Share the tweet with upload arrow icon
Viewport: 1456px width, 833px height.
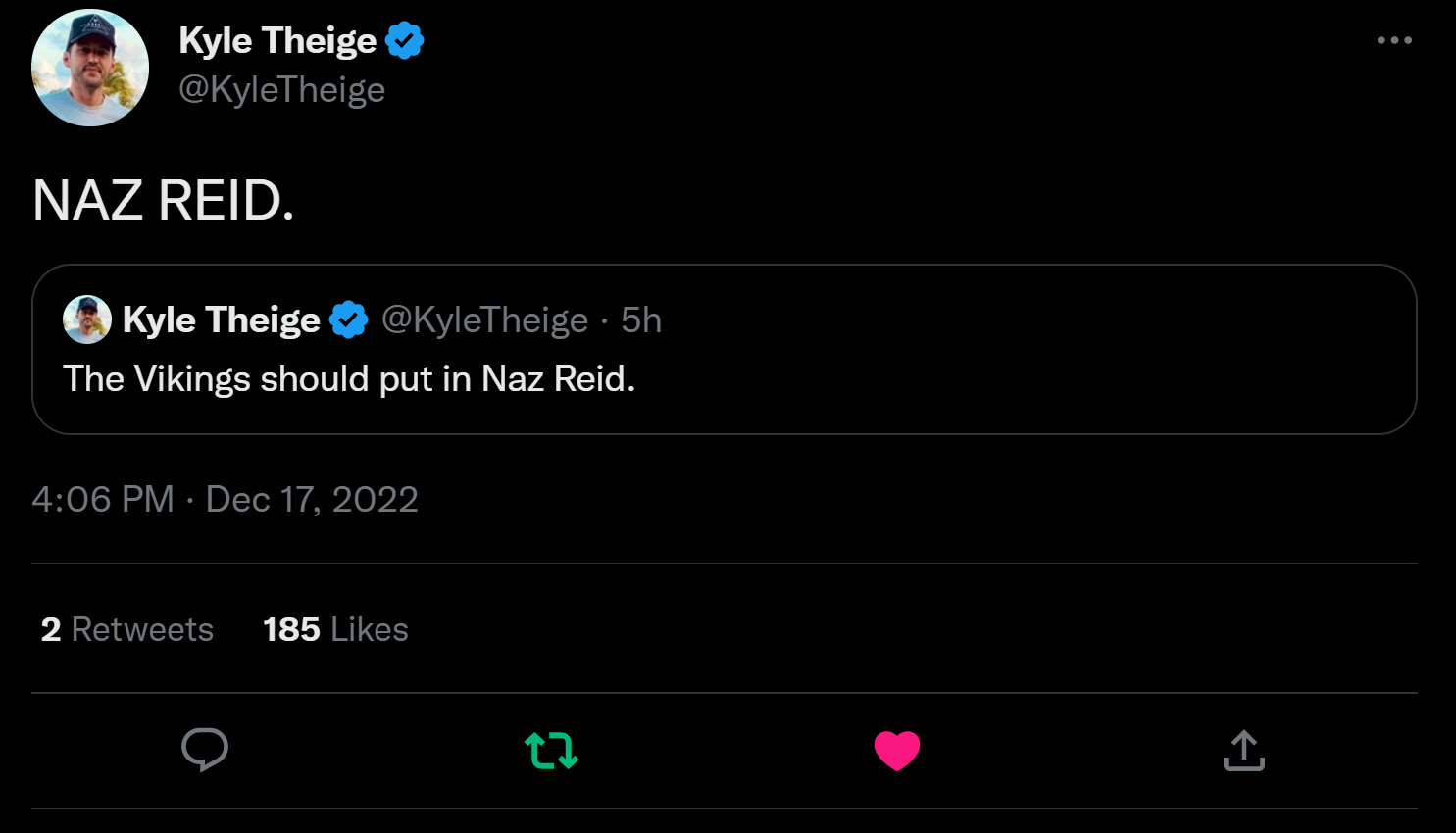click(x=1243, y=751)
